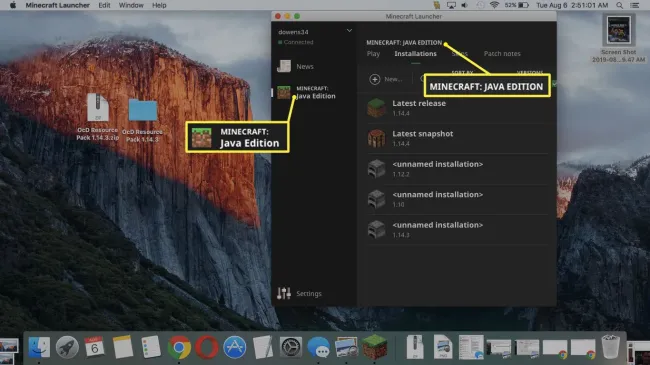This screenshot has width=650, height=365.
Task: Open TextEdit pen-and-paper icon in the Dock
Action: [263, 347]
